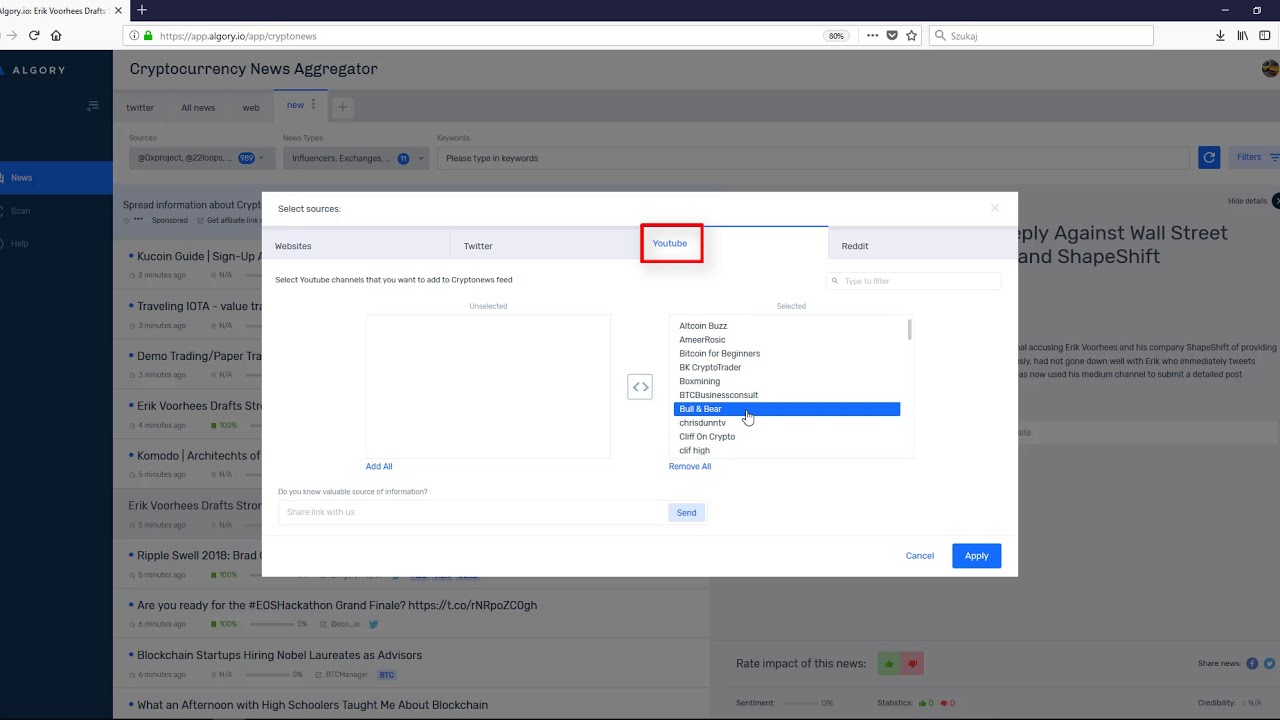Viewport: 1280px width, 720px height.
Task: Refresh the news feed
Action: 1209,157
